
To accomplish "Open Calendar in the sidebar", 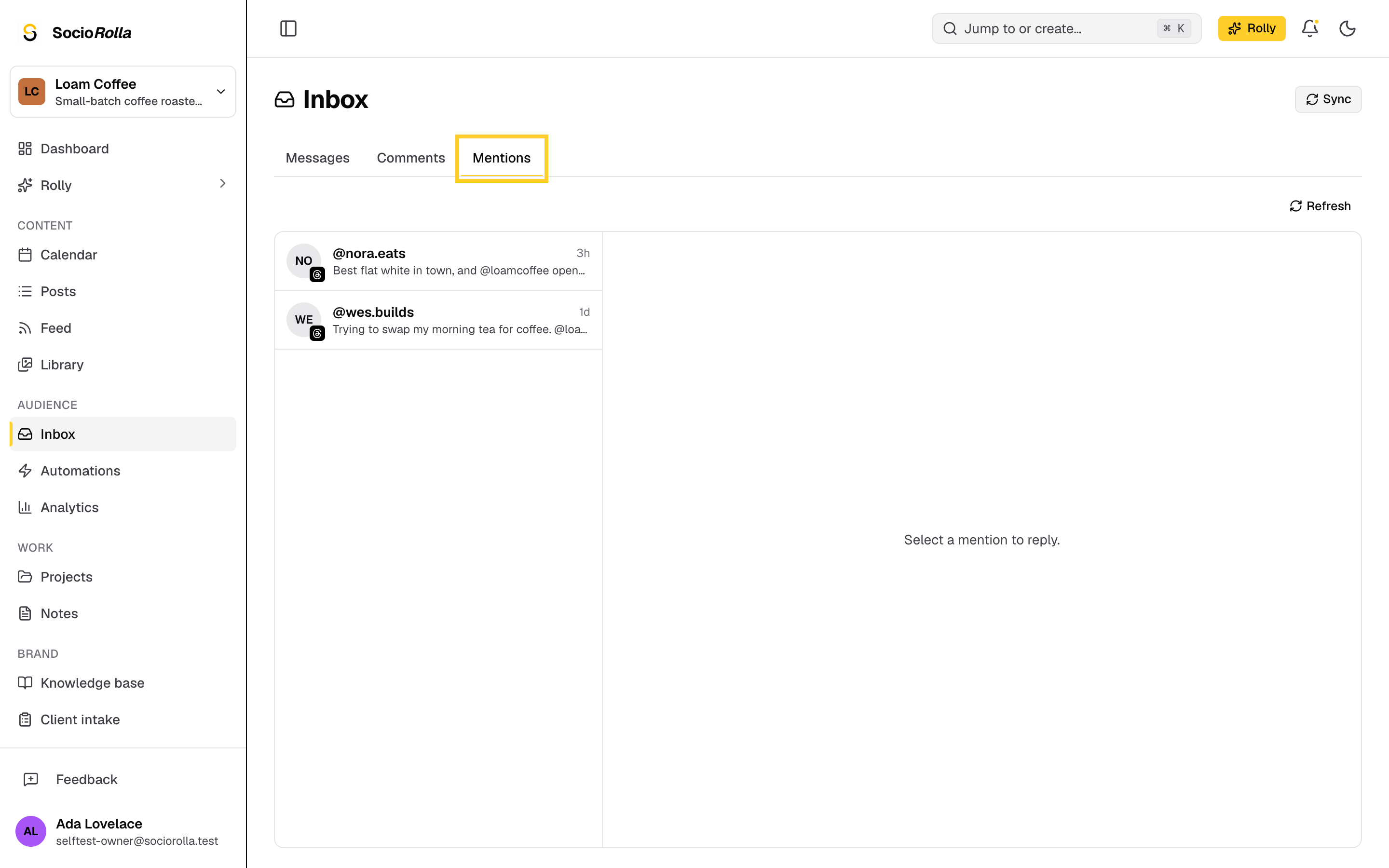I will 123,254.
